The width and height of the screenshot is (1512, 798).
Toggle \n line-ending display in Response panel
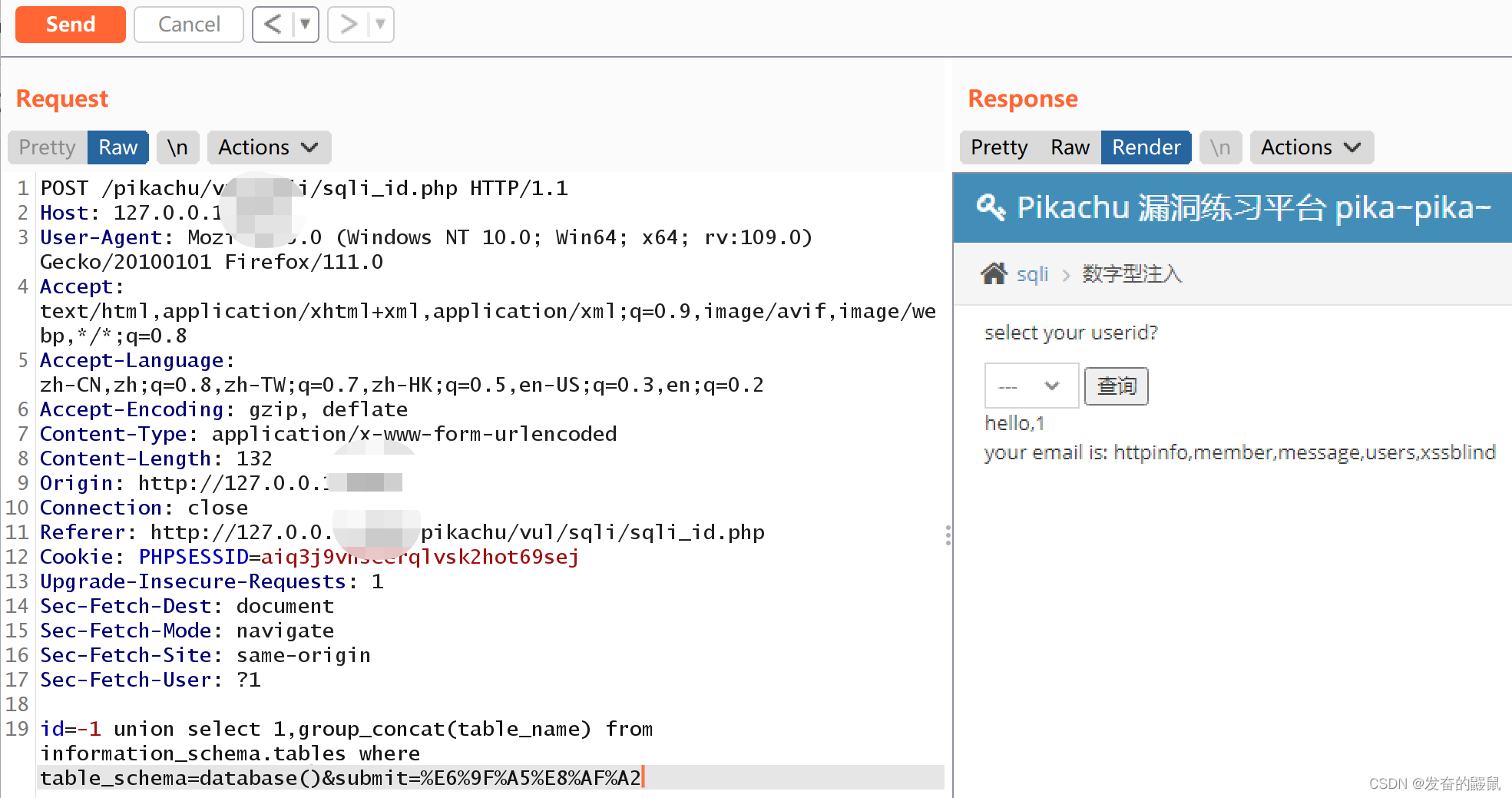click(x=1220, y=147)
